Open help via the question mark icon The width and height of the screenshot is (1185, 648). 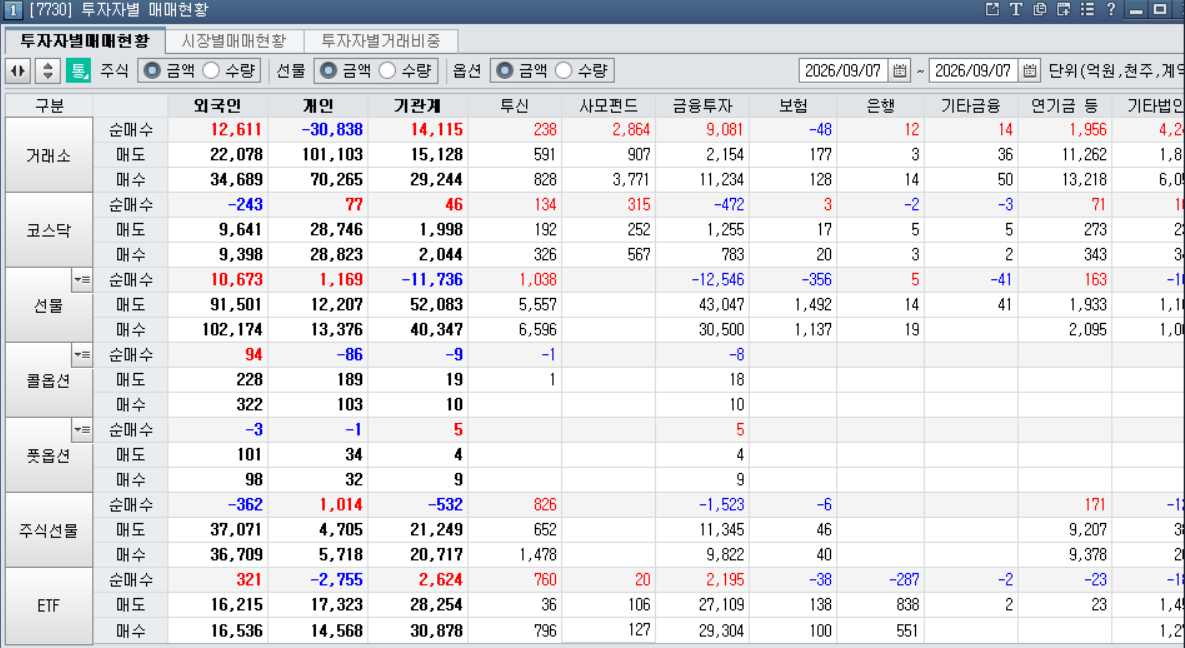[x=1111, y=10]
